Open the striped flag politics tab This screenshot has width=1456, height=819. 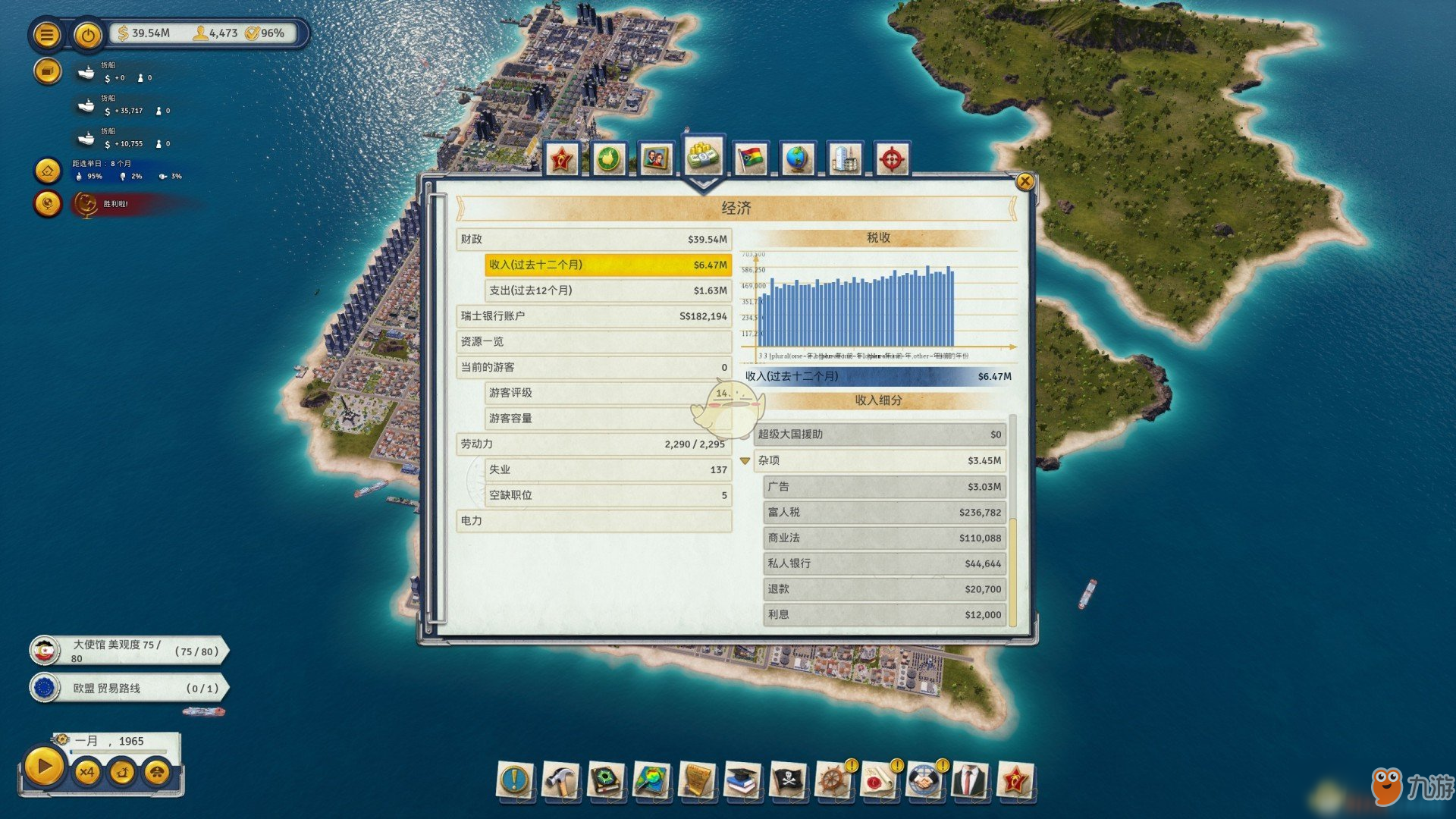click(x=751, y=159)
